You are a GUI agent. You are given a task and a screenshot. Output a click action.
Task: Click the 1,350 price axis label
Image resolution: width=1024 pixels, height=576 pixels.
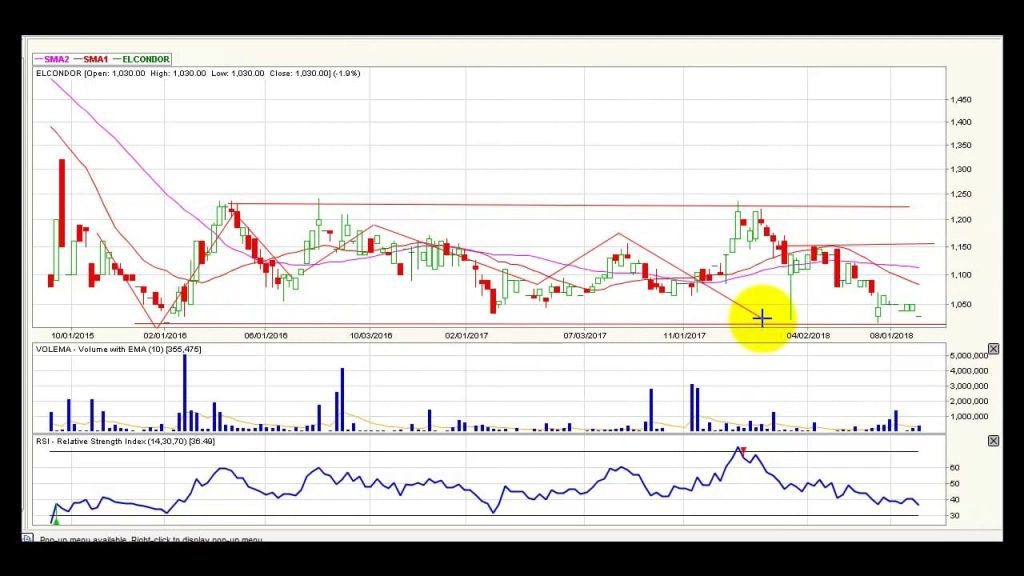(961, 146)
